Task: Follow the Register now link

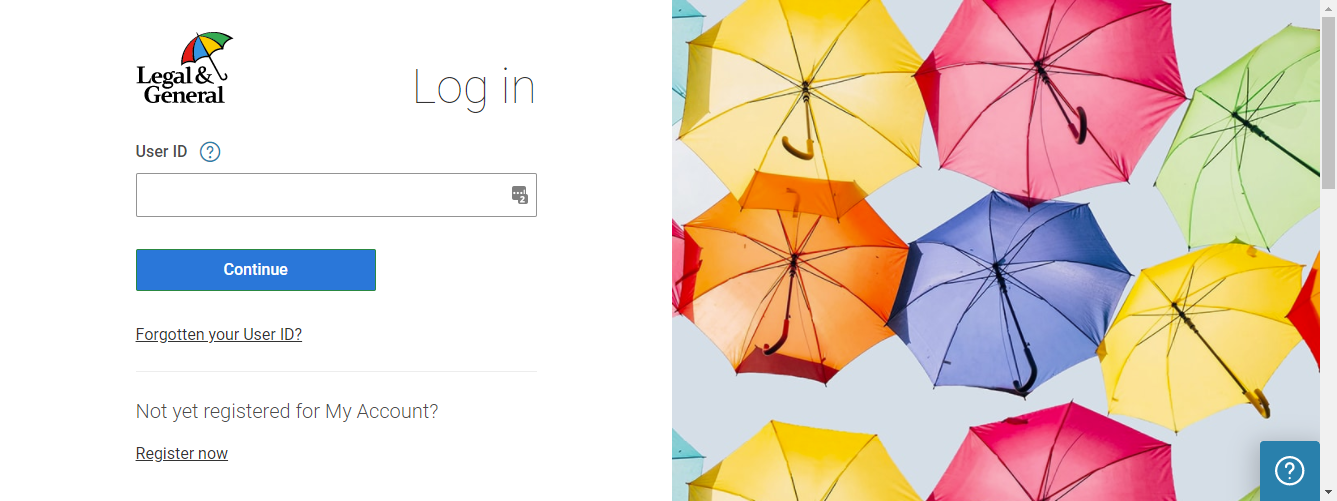Action: (x=182, y=453)
